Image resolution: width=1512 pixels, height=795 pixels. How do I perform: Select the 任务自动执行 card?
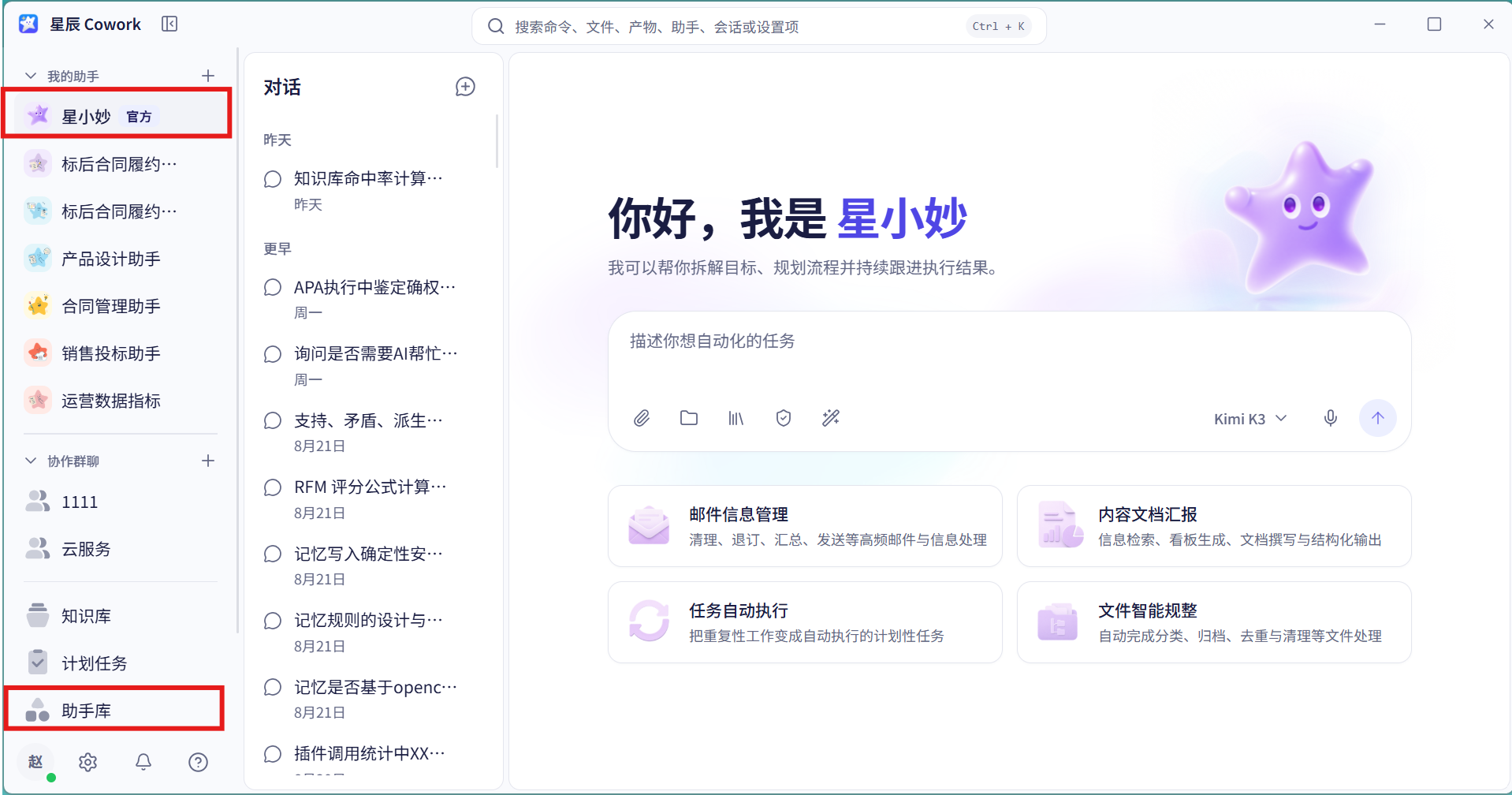805,622
